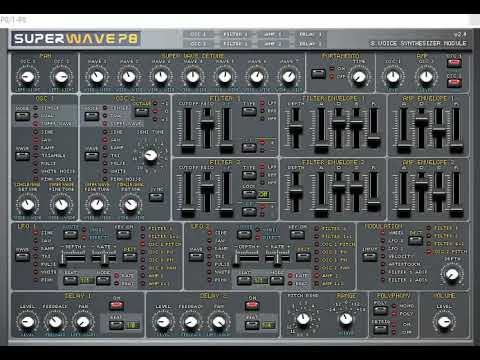Click the Pitch Bend knob
The image size is (480, 360).
303,319
